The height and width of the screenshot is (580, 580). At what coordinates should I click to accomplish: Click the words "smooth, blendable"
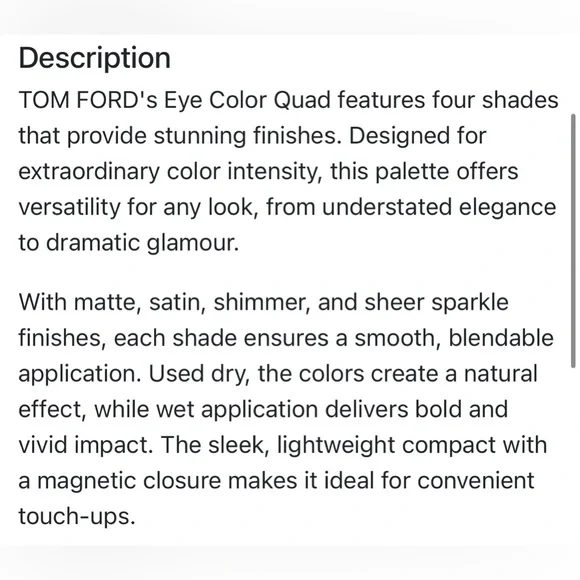point(454,338)
